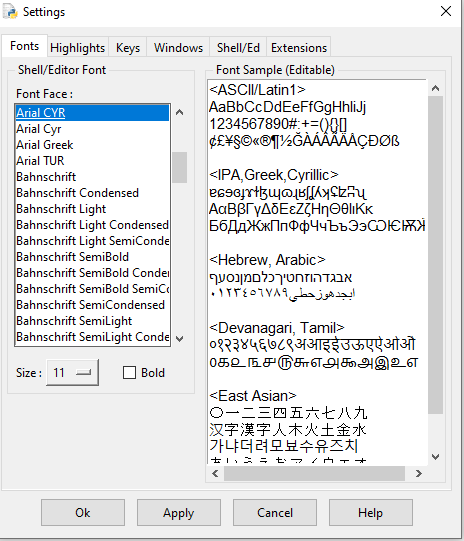Click the Cancel button
Screen dimensions: 464x541
[x=275, y=513]
